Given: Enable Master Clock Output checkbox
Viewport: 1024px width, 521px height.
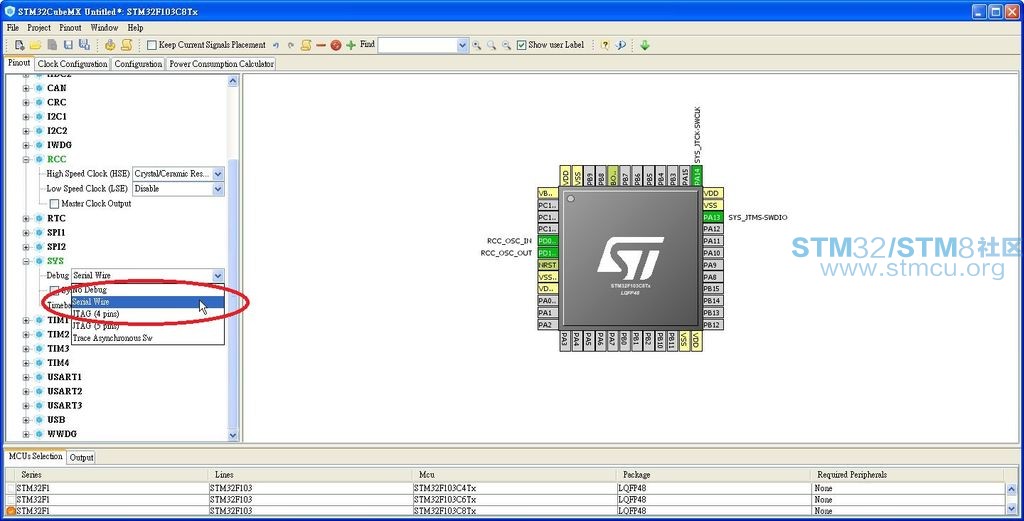Looking at the screenshot, I should click(x=54, y=204).
